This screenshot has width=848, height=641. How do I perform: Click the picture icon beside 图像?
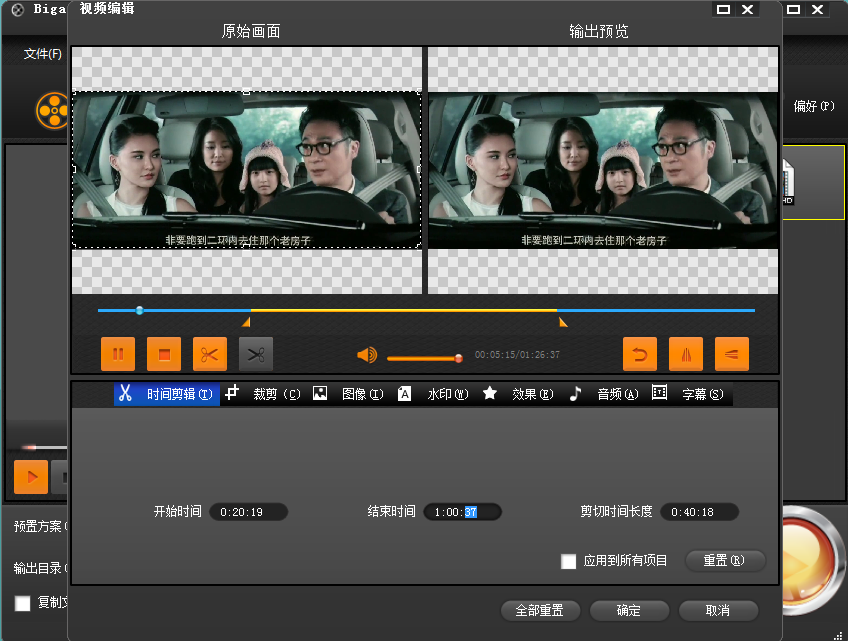[x=320, y=393]
